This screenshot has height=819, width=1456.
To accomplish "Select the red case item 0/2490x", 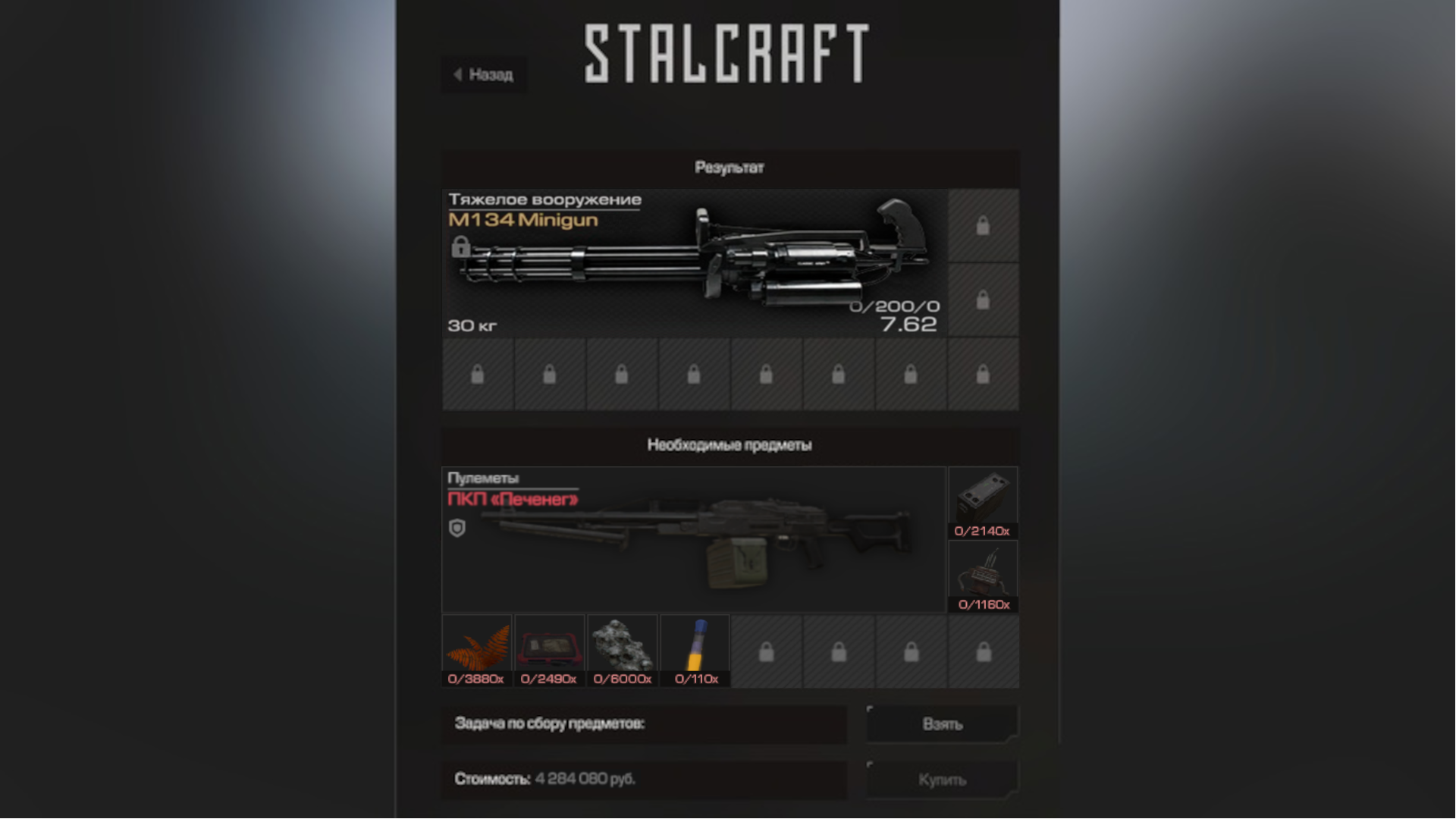I will point(549,651).
